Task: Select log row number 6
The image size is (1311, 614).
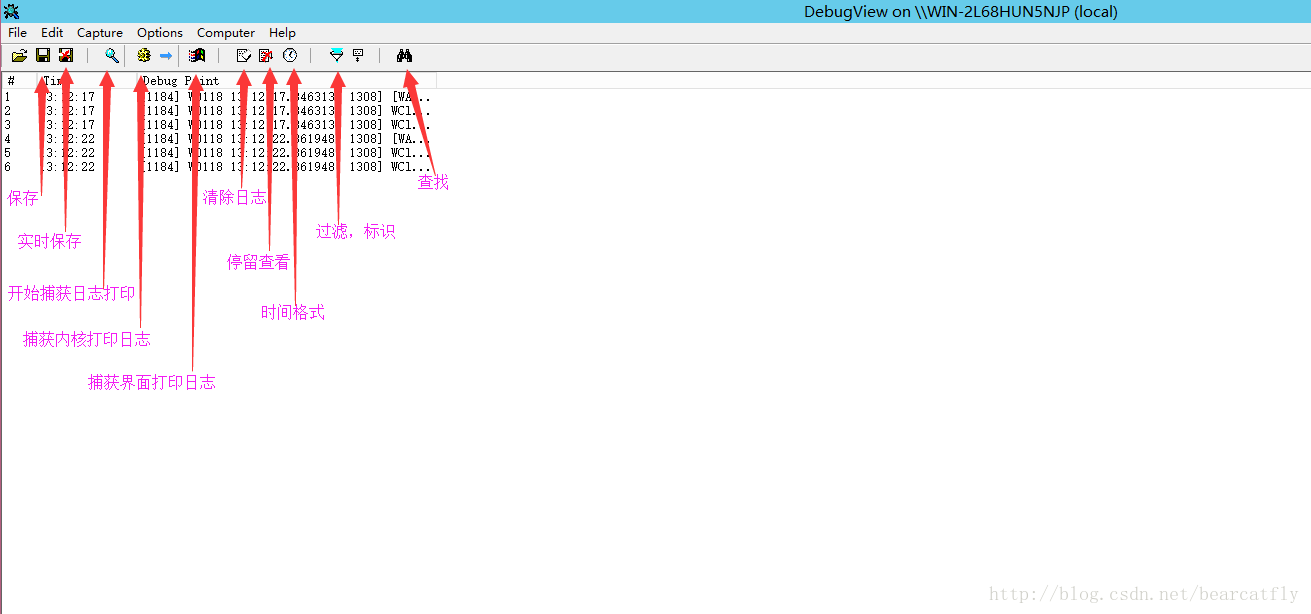Action: coord(218,167)
